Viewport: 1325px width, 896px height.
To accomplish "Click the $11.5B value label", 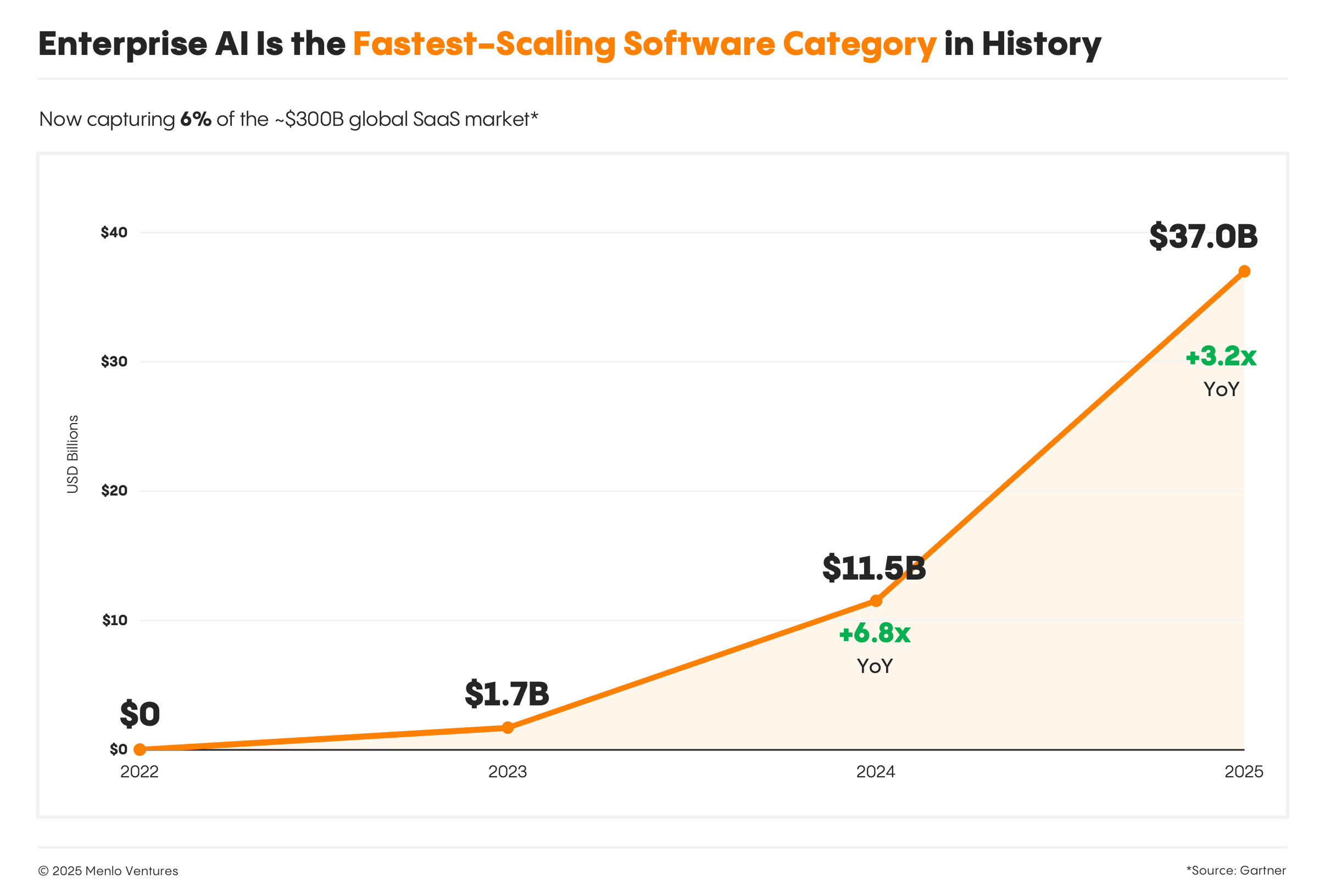I will point(874,568).
